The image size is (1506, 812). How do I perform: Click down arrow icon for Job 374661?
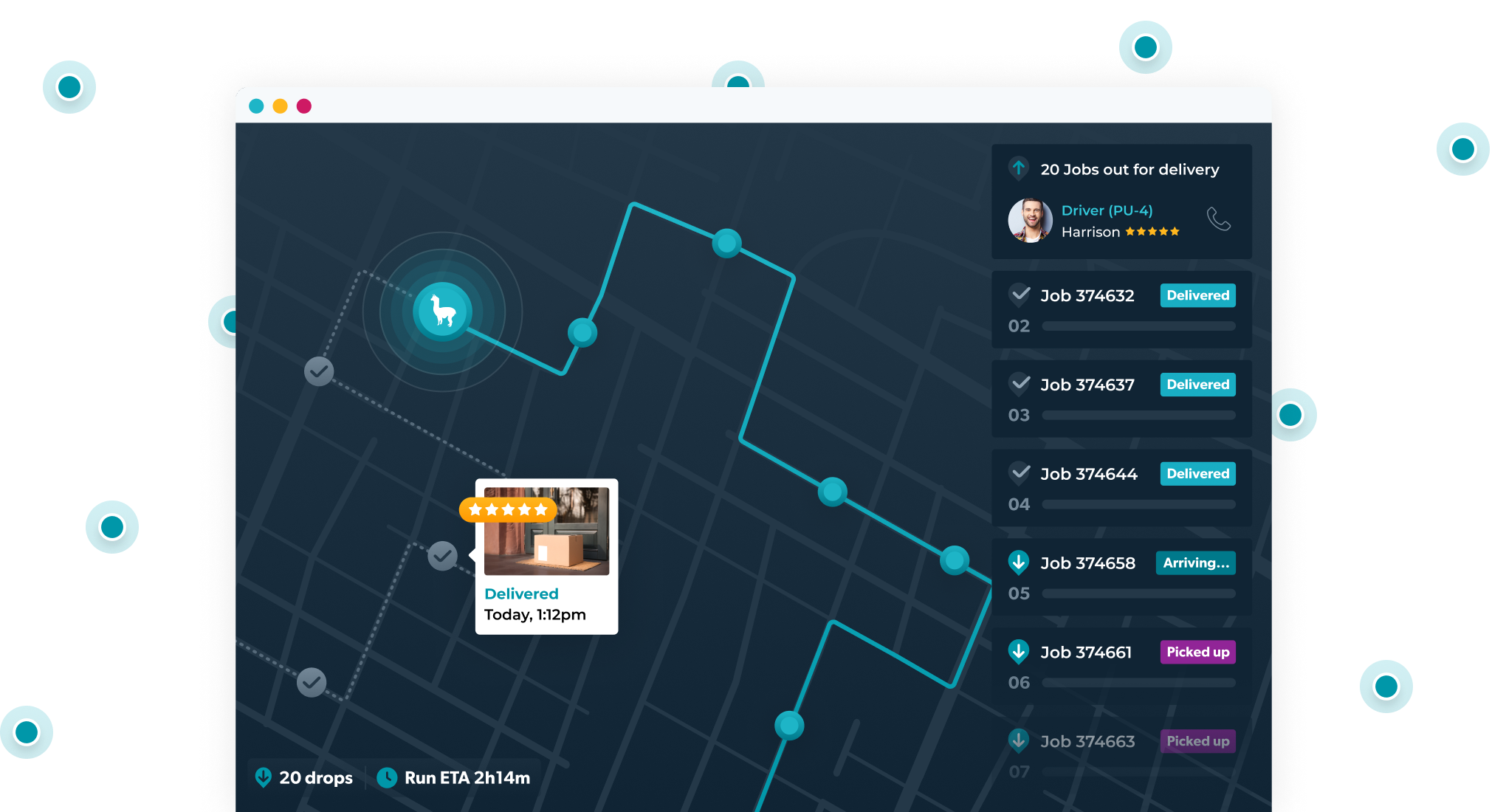[x=1019, y=652]
